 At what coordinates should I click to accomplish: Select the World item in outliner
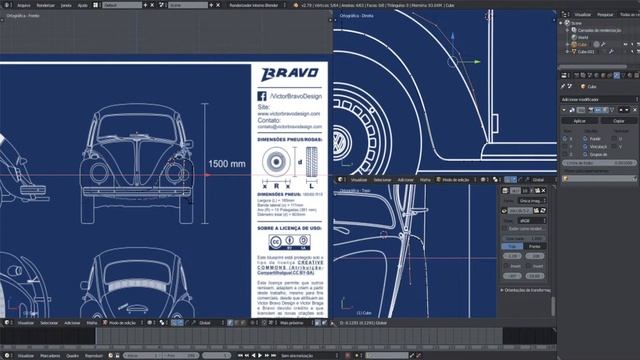click(583, 37)
